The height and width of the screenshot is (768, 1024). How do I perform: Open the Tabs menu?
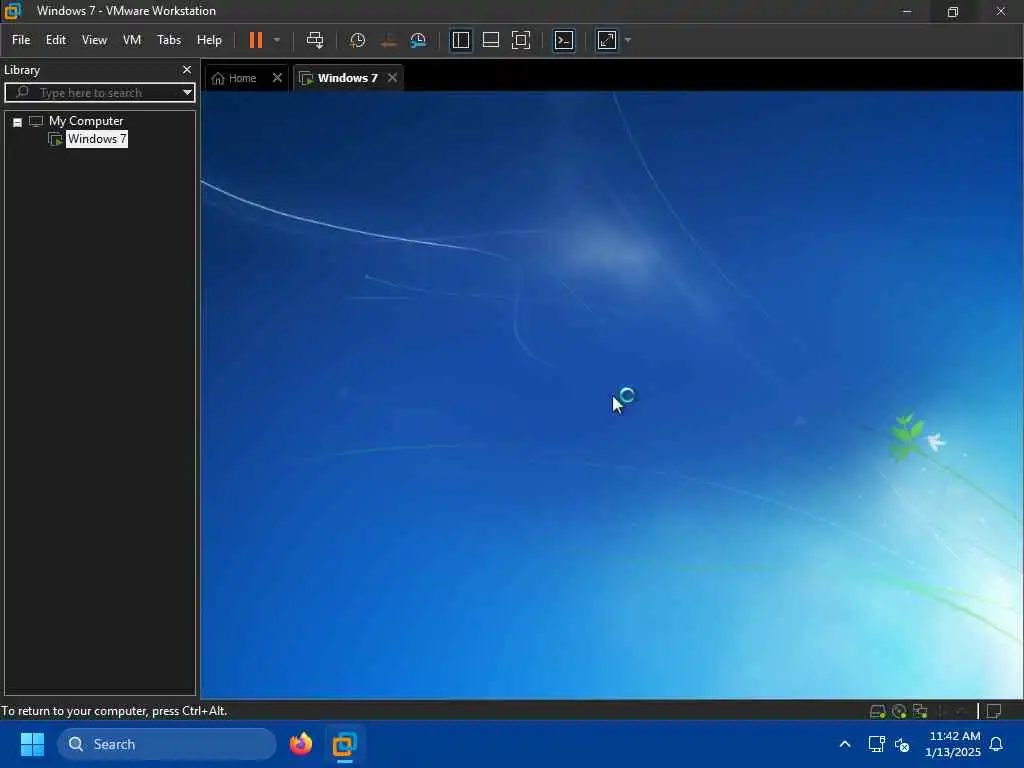click(x=168, y=40)
